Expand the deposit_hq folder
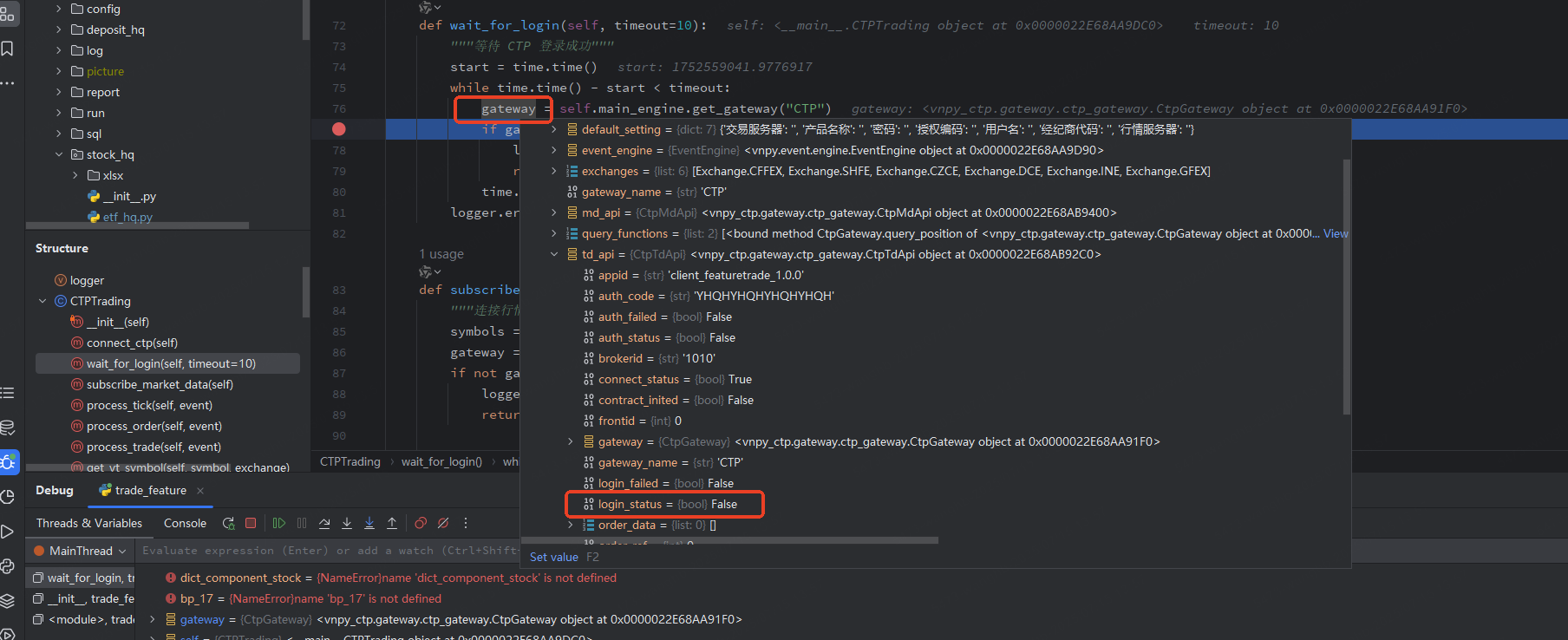 [x=59, y=29]
